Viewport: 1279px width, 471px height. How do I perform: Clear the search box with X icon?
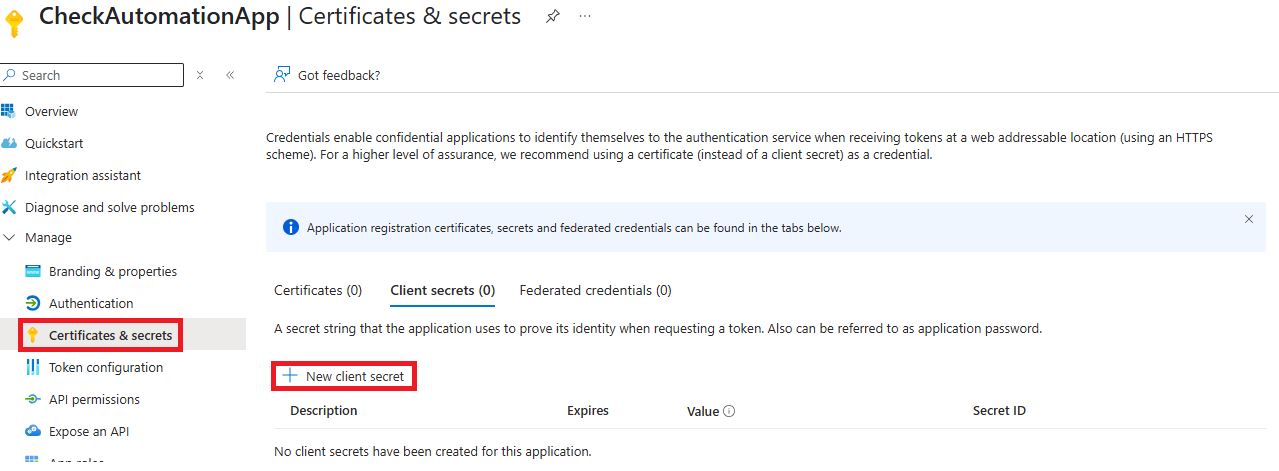pos(200,75)
